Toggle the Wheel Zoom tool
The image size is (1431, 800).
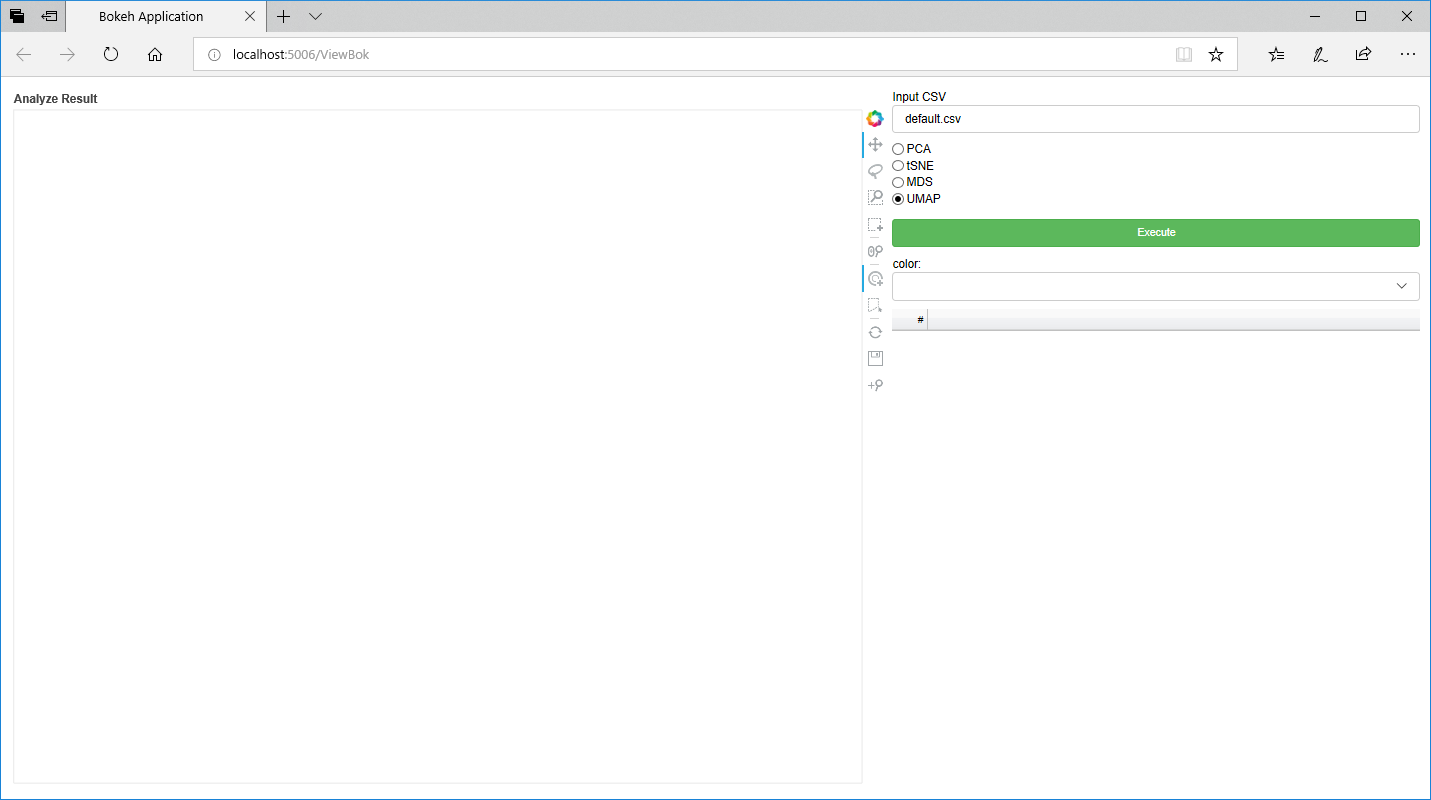tap(875, 251)
